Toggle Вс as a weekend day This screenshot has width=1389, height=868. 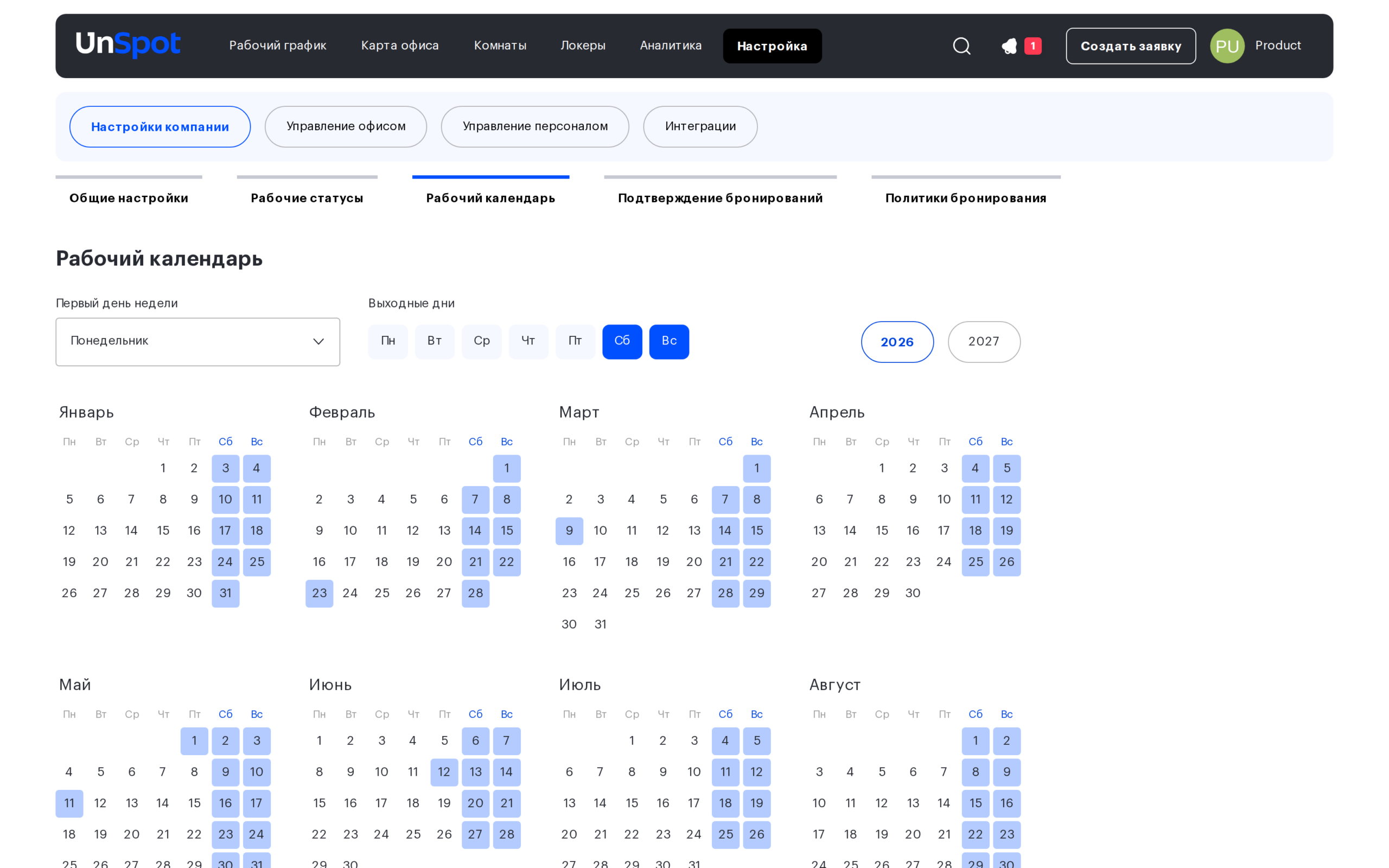pyautogui.click(x=669, y=342)
